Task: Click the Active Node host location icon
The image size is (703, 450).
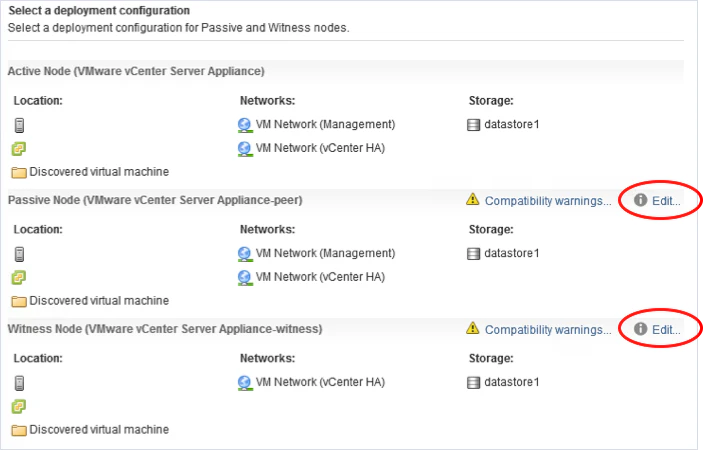Action: pyautogui.click(x=19, y=125)
